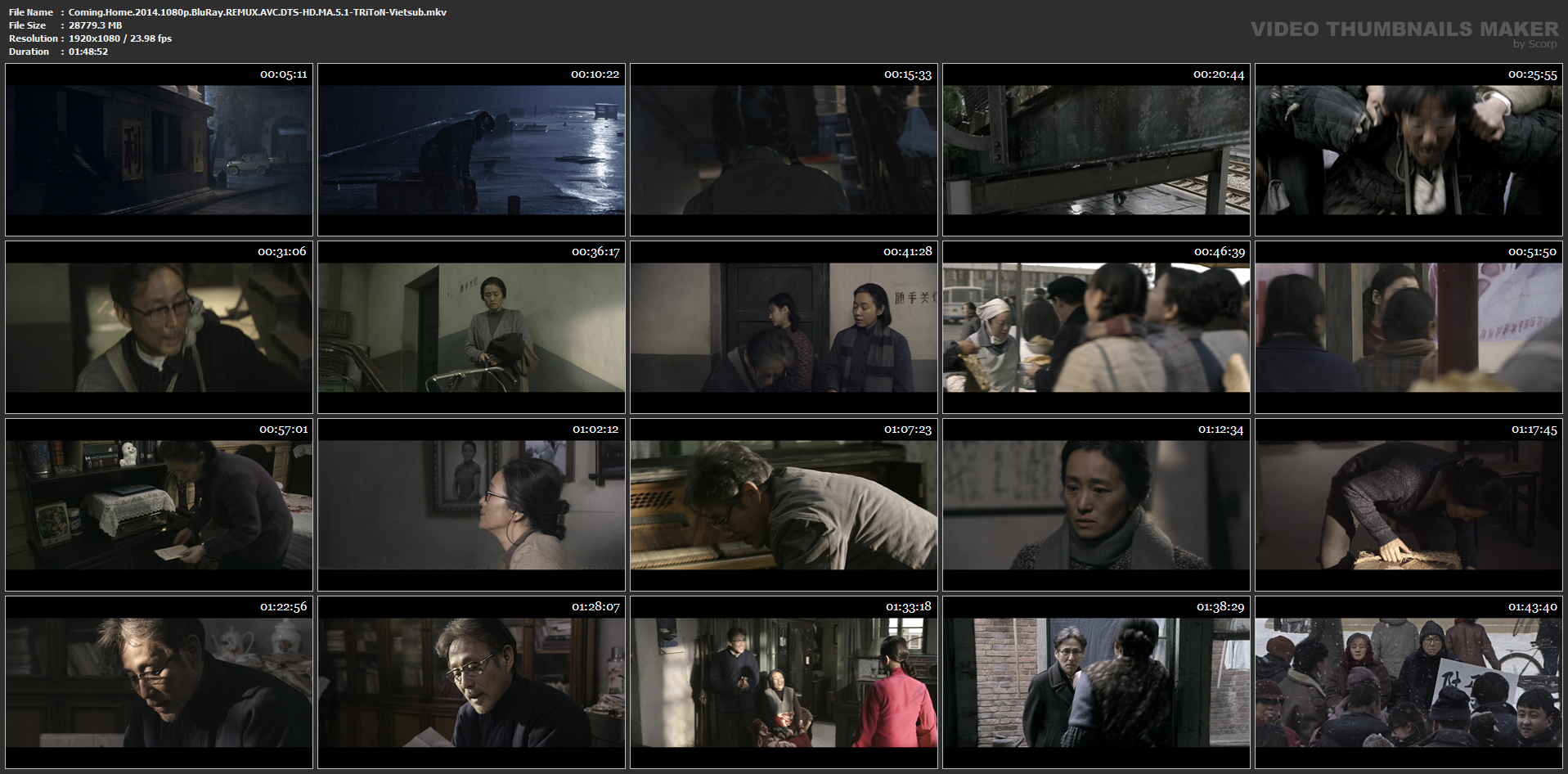Viewport: 1568px width, 774px height.
Task: Select the thumbnail at 00:05:11
Action: tap(159, 150)
